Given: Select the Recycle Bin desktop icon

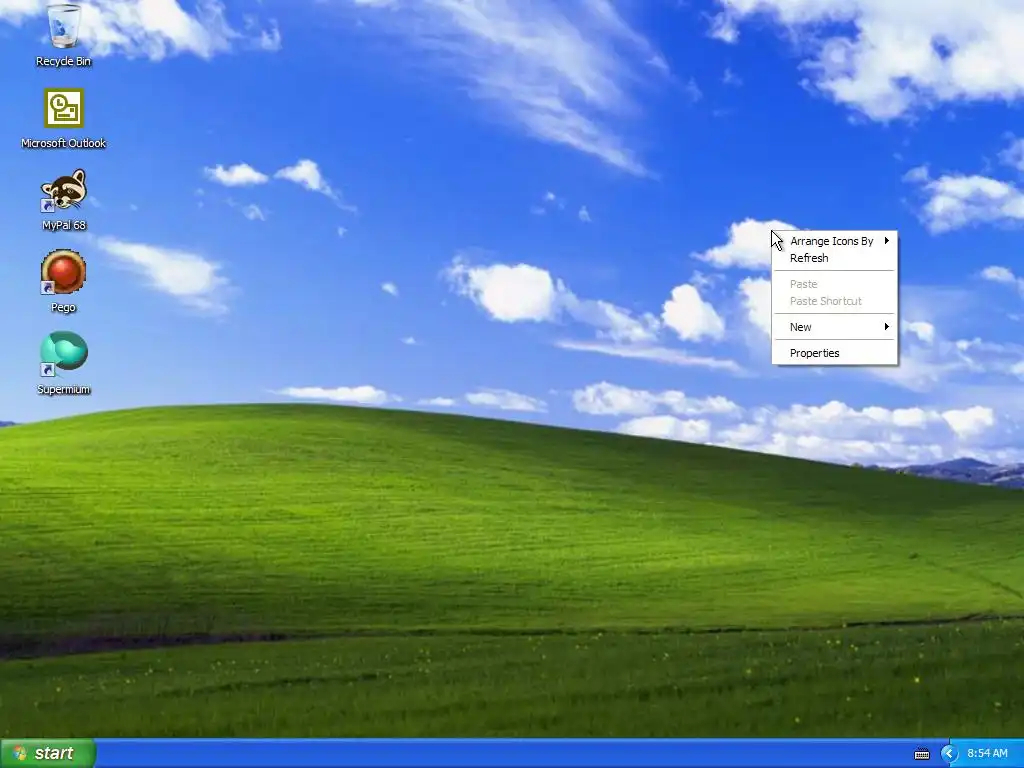Looking at the screenshot, I should [63, 26].
